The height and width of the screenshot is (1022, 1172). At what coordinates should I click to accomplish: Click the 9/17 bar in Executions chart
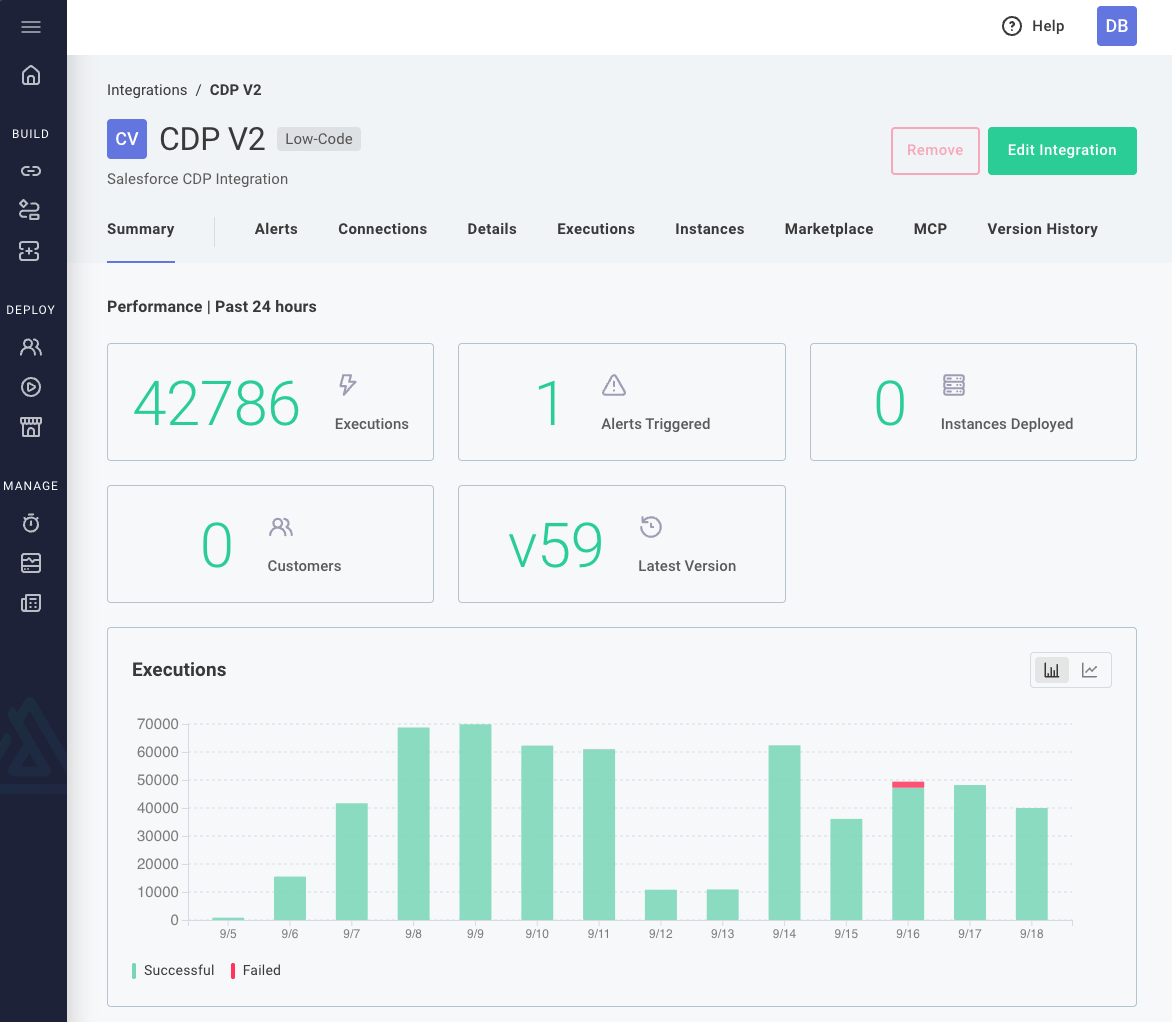click(x=969, y=852)
